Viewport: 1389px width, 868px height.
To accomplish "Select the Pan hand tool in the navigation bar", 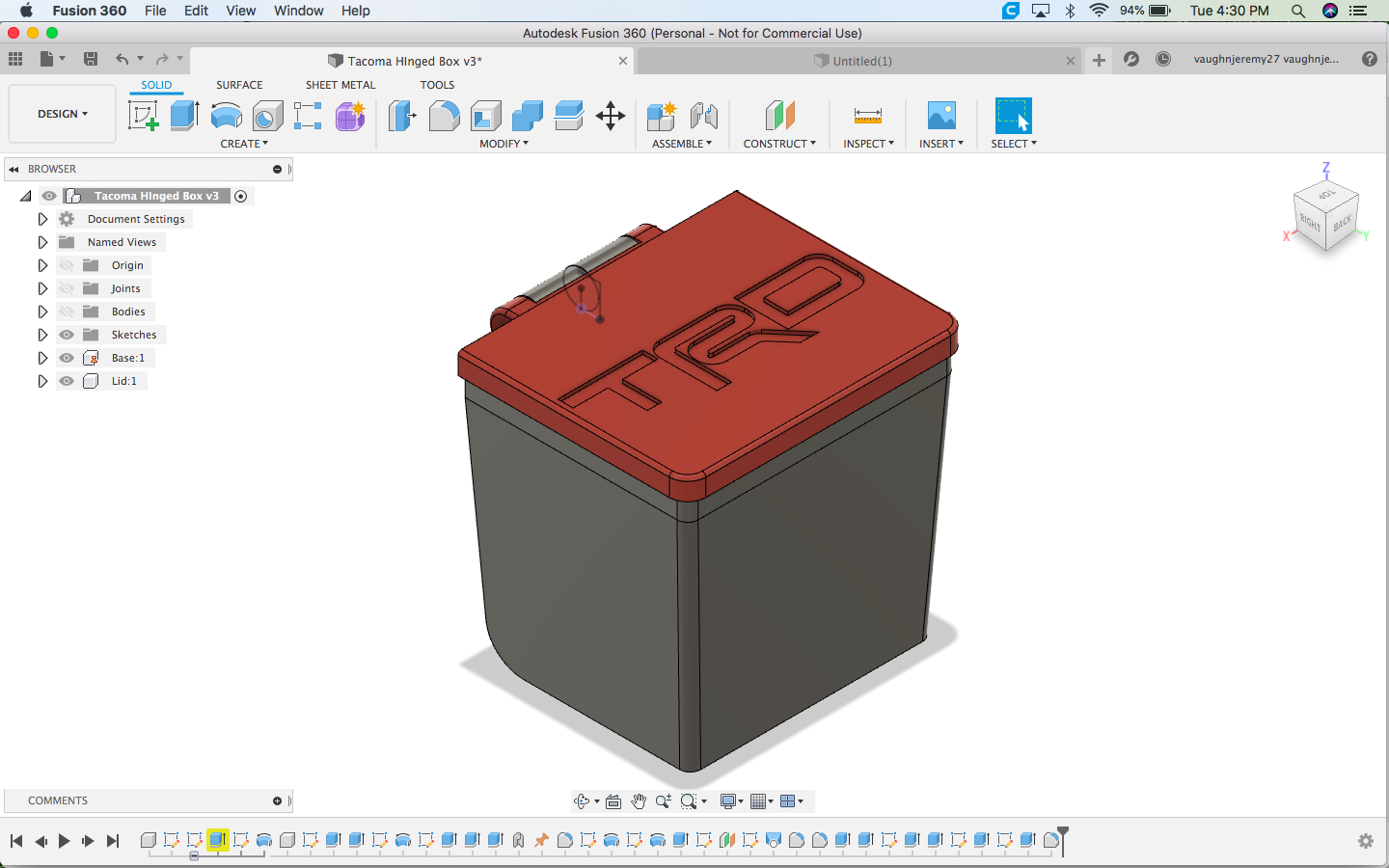I will [639, 801].
